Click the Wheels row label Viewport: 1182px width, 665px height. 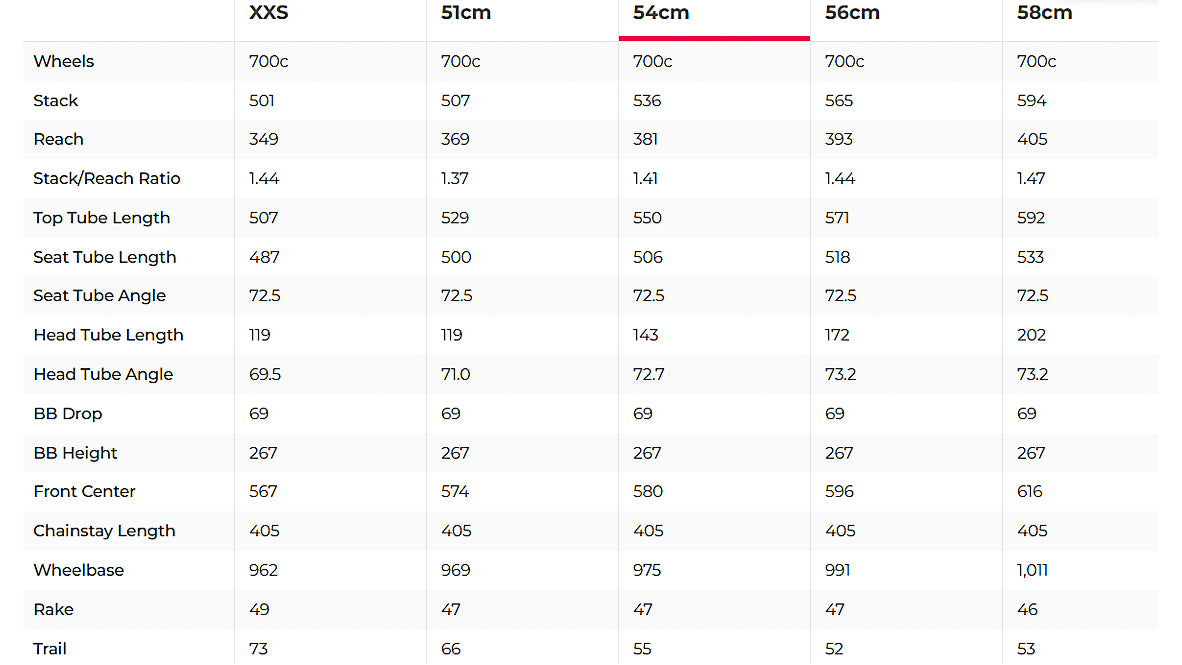tap(63, 61)
